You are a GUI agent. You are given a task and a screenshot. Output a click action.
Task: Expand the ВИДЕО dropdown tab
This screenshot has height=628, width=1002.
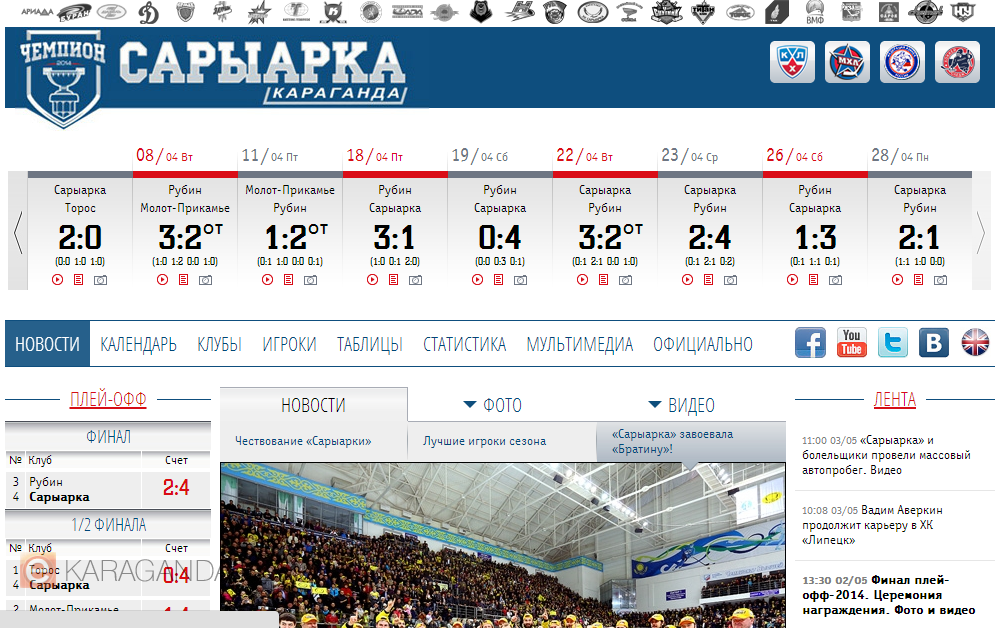[681, 405]
